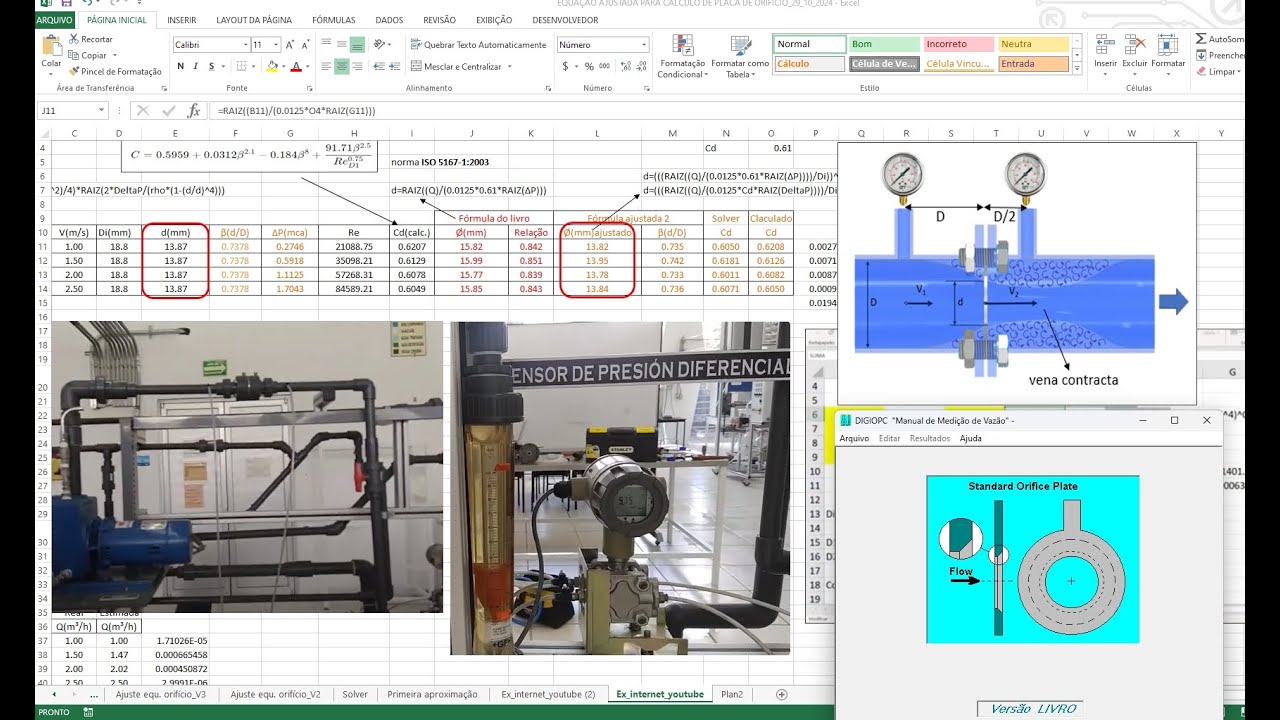Decrease the cell indent
Image resolution: width=1280 pixels, height=720 pixels.
click(377, 66)
